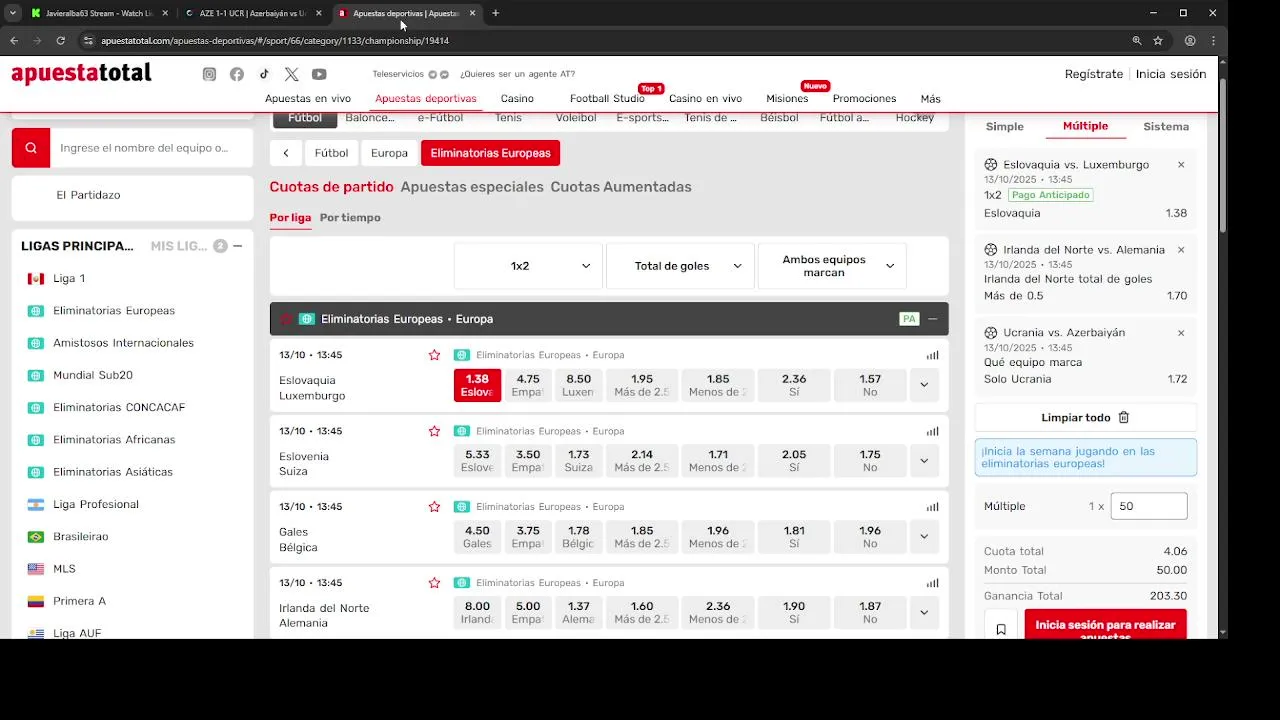
Task: Click Inicia sesión link
Action: click(x=1171, y=74)
